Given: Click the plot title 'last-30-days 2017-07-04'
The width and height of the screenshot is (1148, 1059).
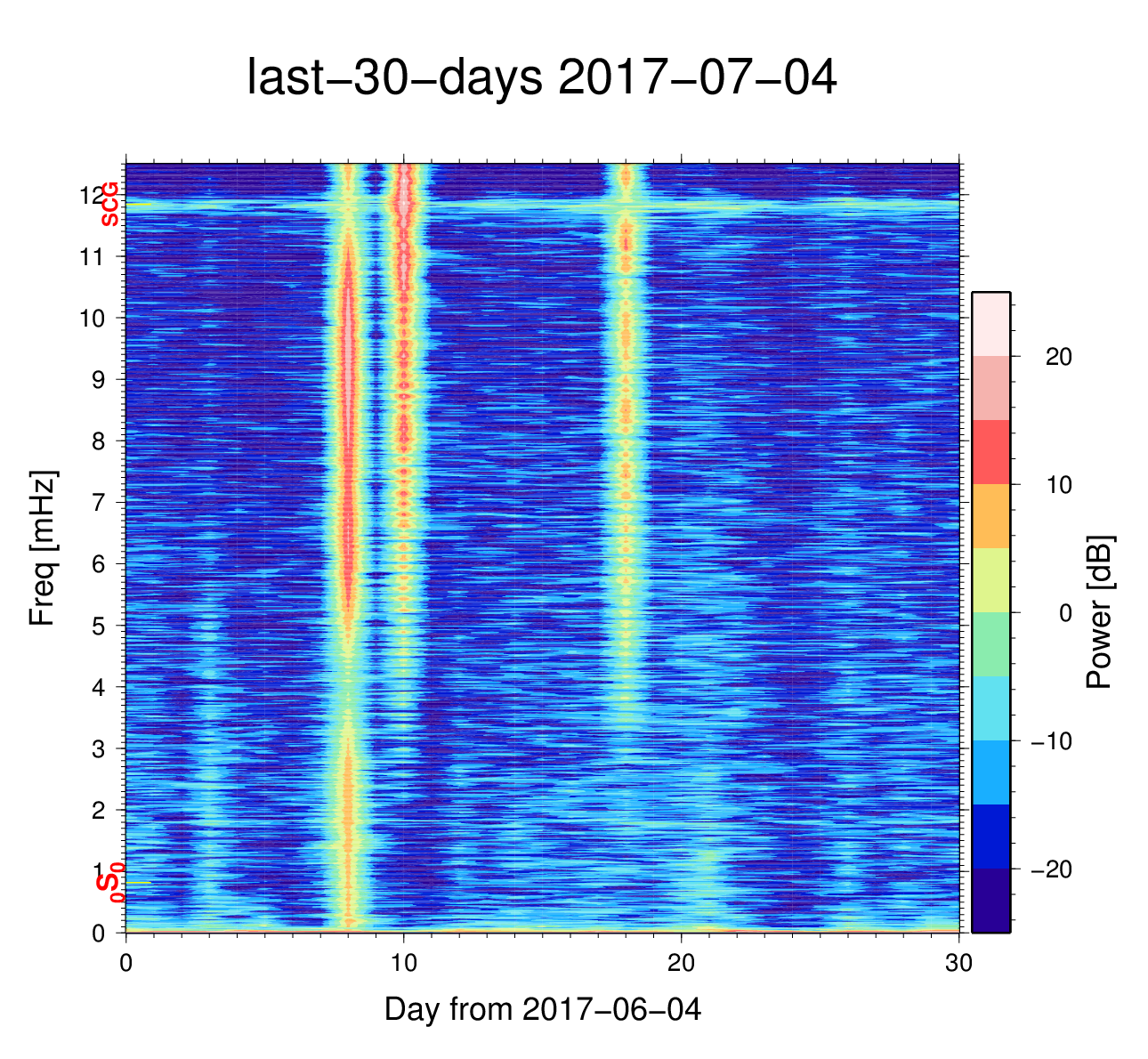Looking at the screenshot, I should (541, 78).
